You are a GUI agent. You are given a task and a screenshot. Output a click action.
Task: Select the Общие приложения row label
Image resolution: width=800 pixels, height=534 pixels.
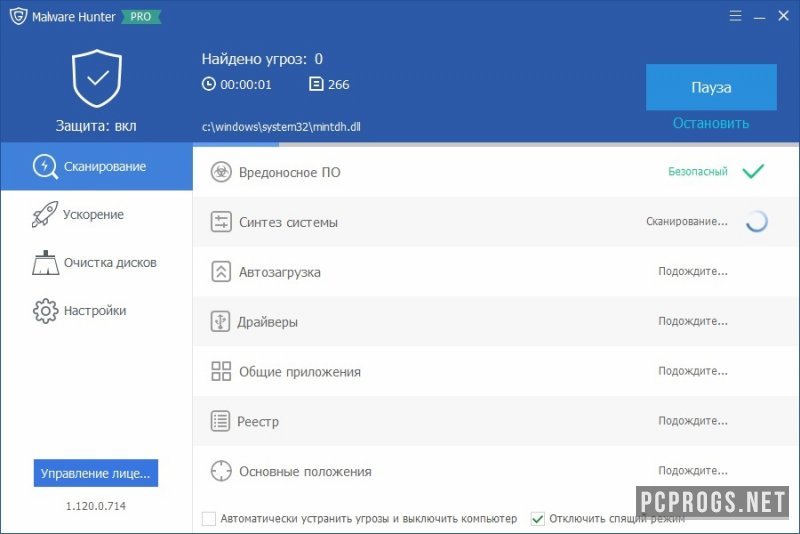click(x=300, y=372)
